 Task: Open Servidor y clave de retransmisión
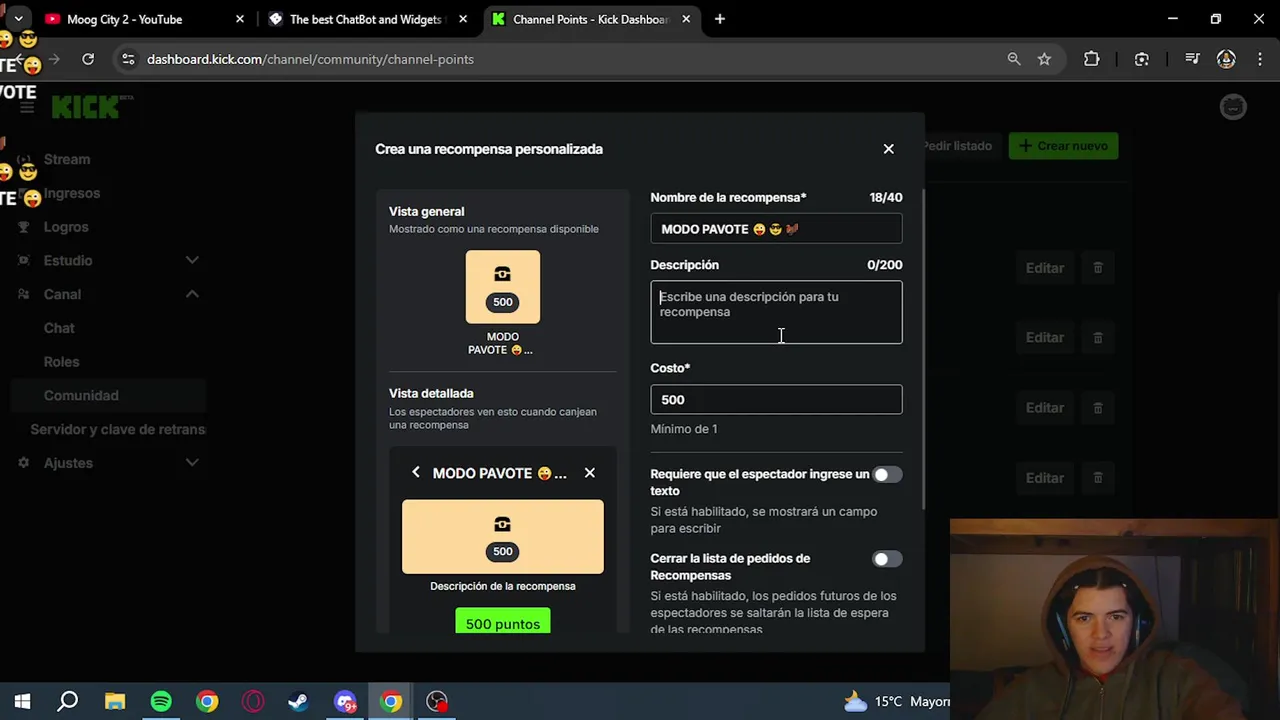point(117,429)
